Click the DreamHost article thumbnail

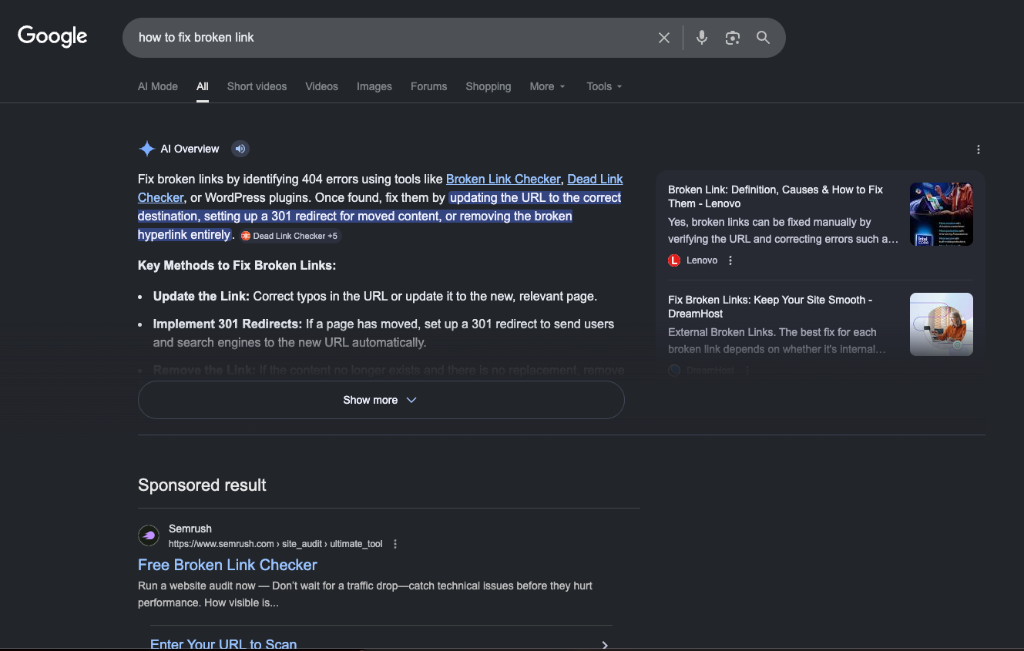point(941,324)
